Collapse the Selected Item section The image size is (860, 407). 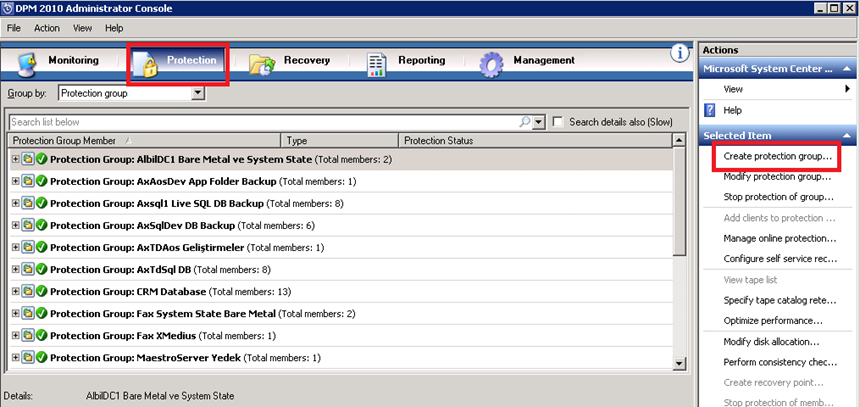coord(847,135)
